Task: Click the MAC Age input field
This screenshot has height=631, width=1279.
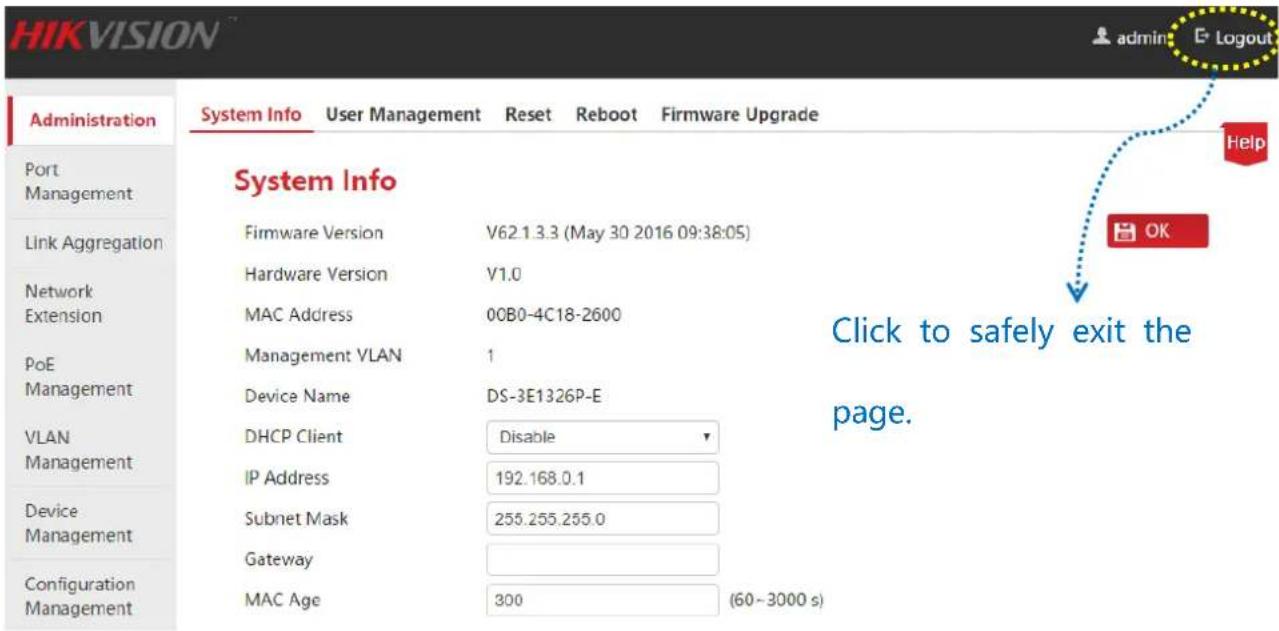Action: (602, 601)
